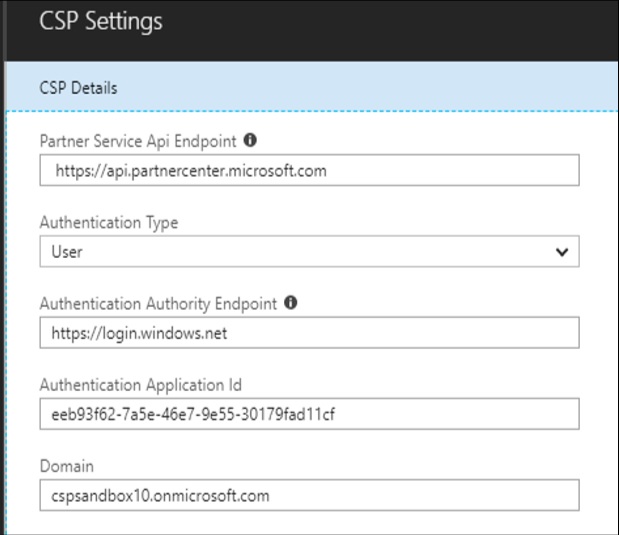
Task: Click light-blue band right of CSP Details text
Action: [368, 86]
